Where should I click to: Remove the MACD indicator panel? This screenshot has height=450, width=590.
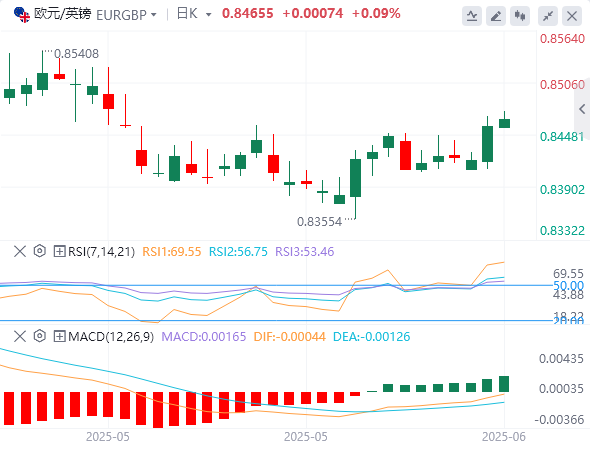(x=20, y=336)
